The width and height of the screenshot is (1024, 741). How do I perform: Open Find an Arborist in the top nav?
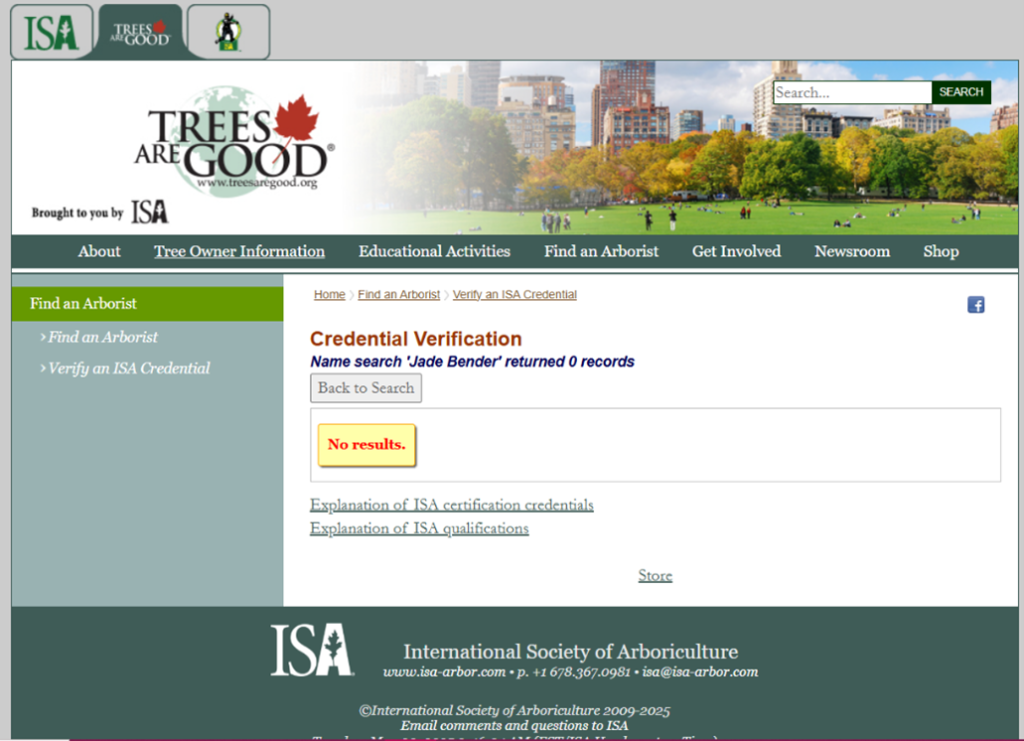coord(601,251)
